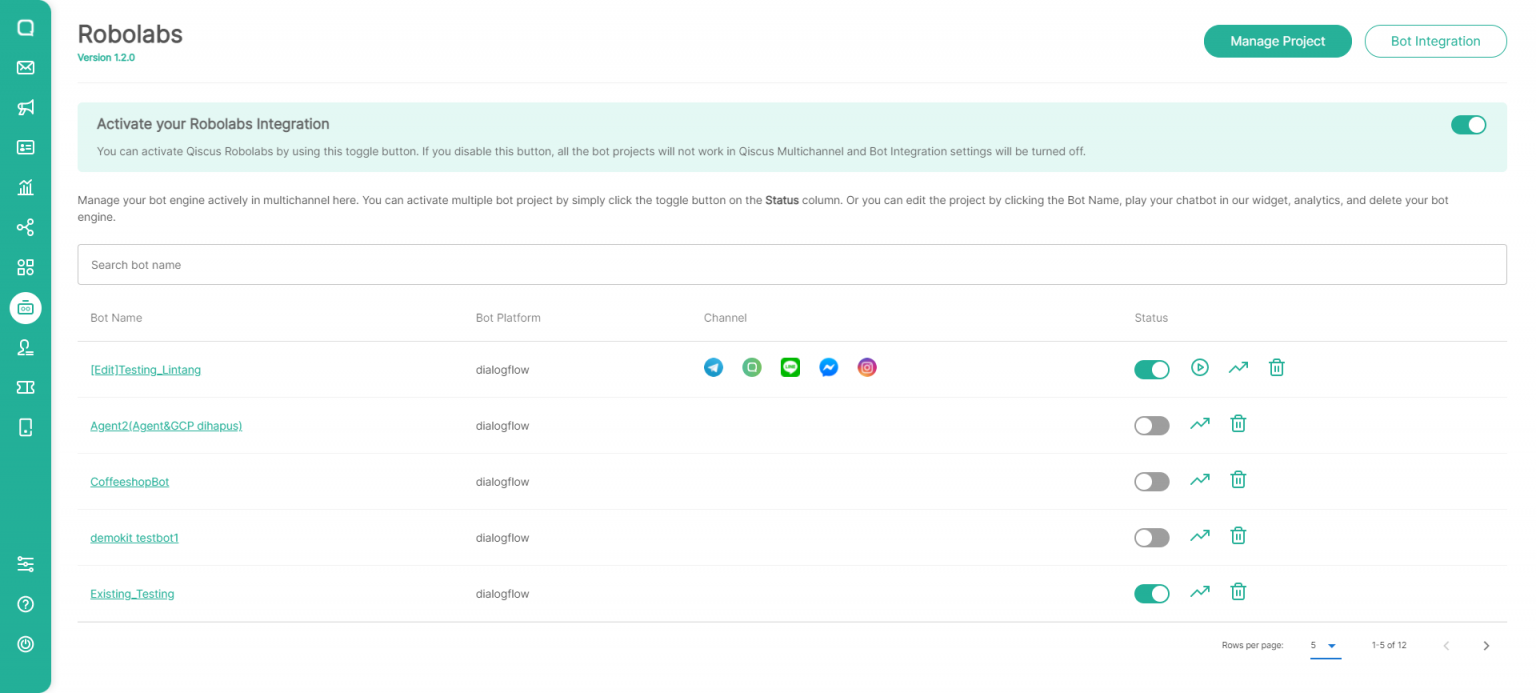Turn off Existing_Testing bot status

click(x=1151, y=593)
